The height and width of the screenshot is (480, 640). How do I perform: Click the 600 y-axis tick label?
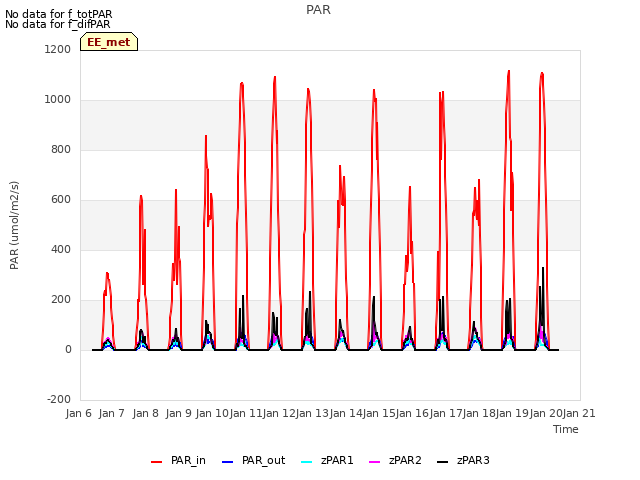pyautogui.click(x=61, y=200)
